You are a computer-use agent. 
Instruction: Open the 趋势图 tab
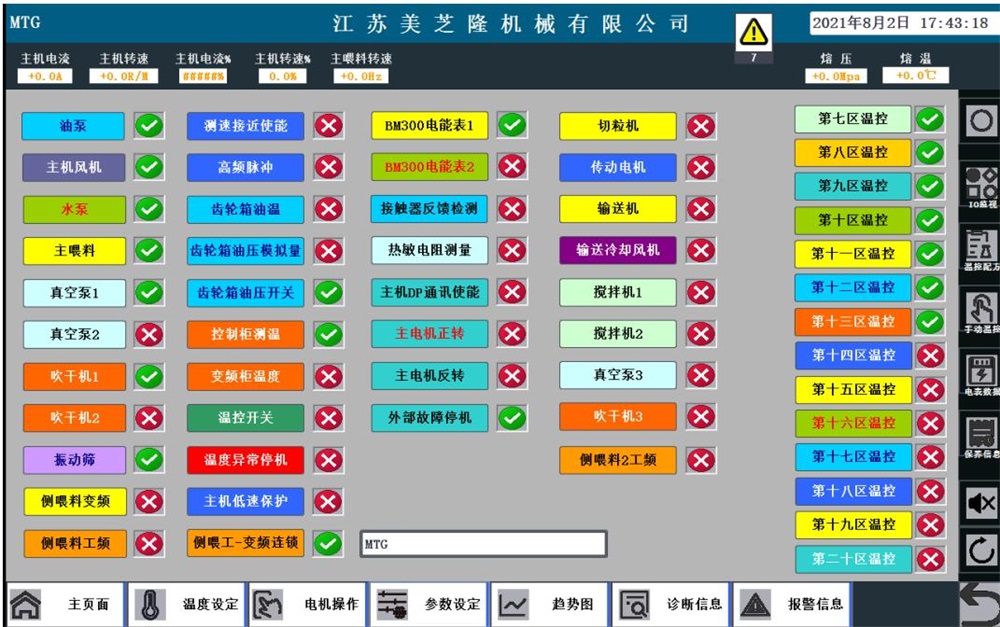coord(551,604)
